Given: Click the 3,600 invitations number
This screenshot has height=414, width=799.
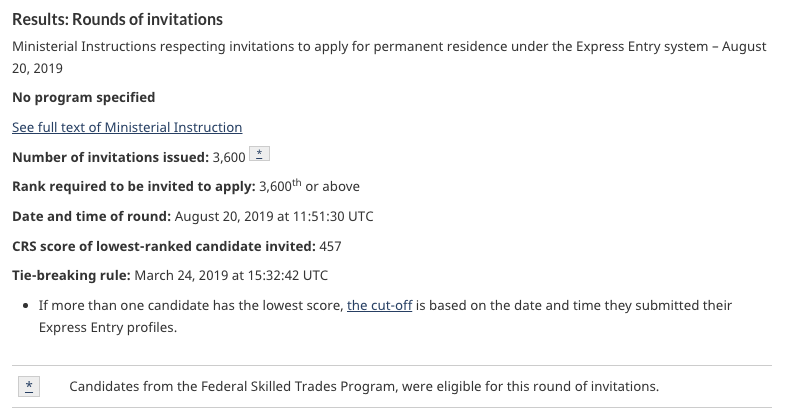Looking at the screenshot, I should pyautogui.click(x=229, y=158).
